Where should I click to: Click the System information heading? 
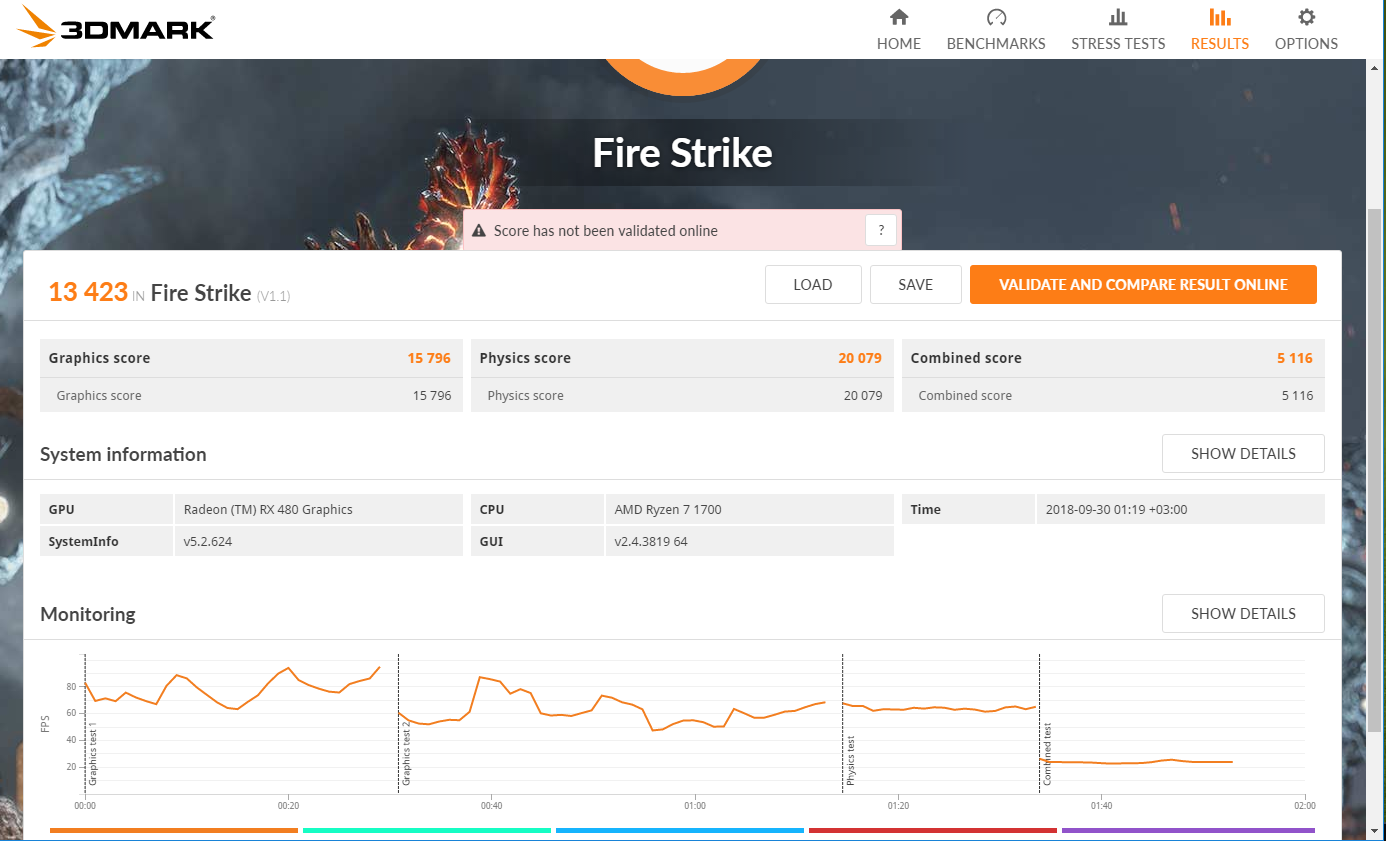(x=123, y=454)
